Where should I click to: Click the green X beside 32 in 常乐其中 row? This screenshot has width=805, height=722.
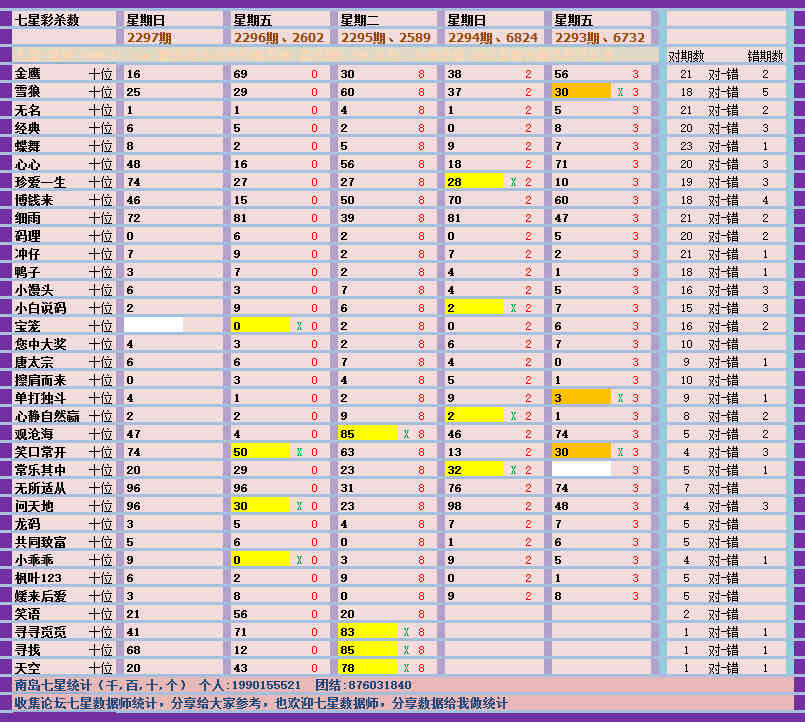pyautogui.click(x=513, y=470)
